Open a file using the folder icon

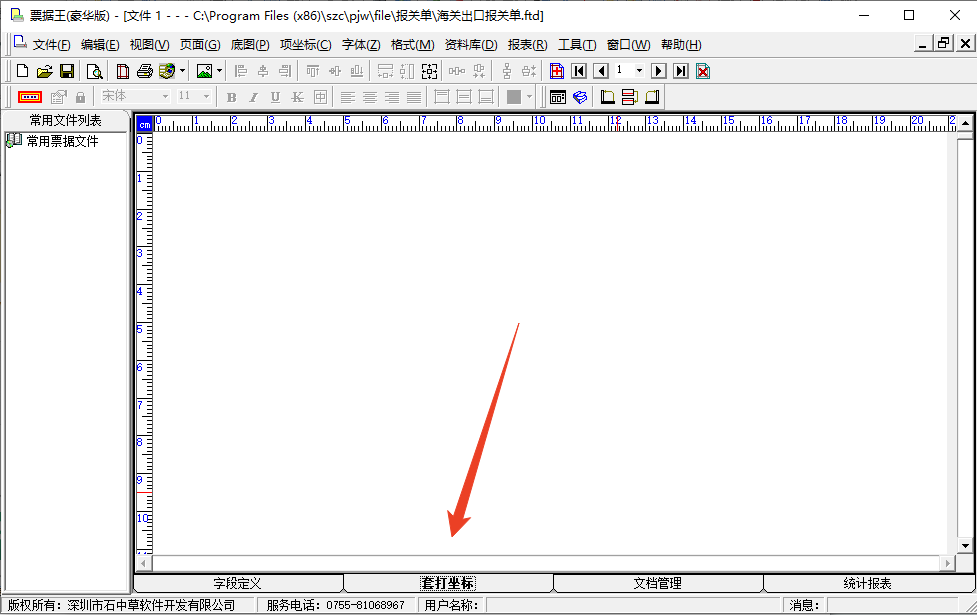coord(45,71)
